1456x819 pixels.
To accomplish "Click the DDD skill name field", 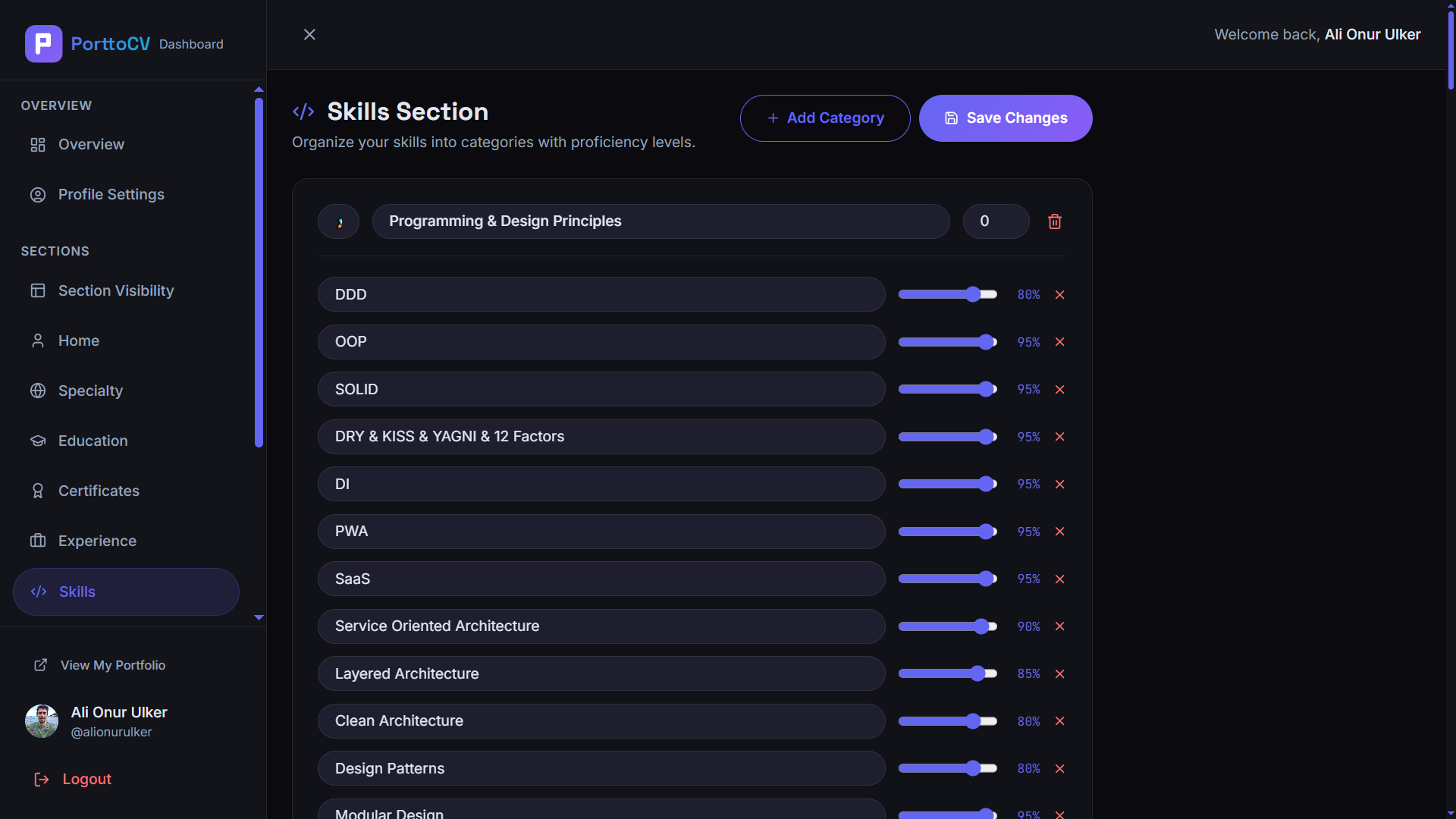I will (x=601, y=294).
